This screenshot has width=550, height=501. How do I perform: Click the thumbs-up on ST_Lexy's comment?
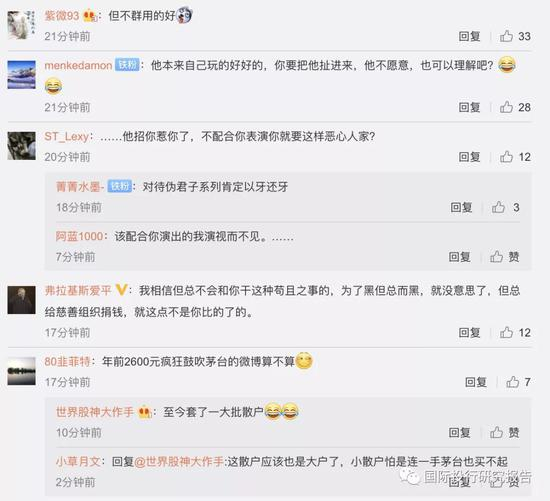coord(506,156)
